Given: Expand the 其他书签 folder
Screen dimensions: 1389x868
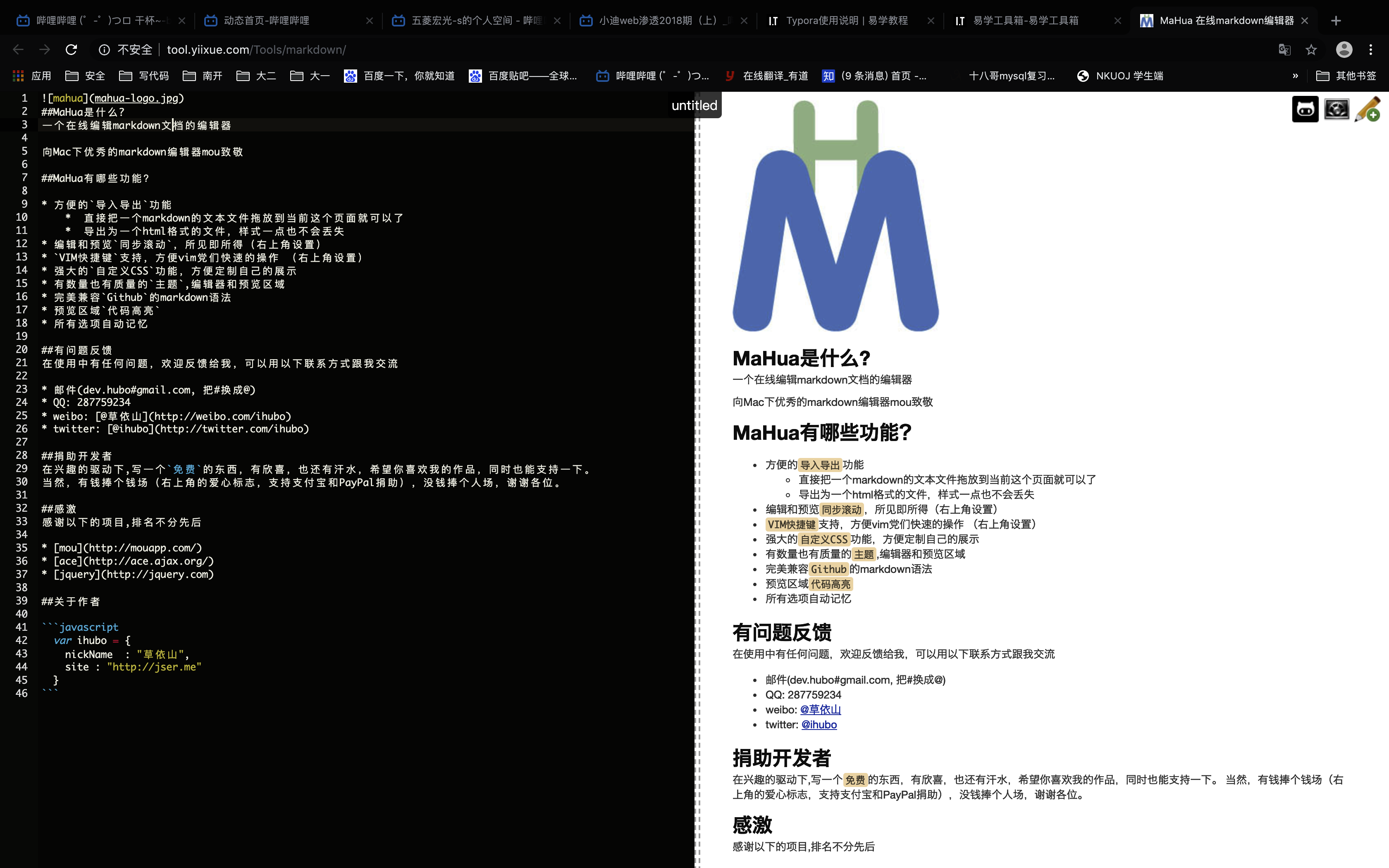Looking at the screenshot, I should [x=1346, y=76].
